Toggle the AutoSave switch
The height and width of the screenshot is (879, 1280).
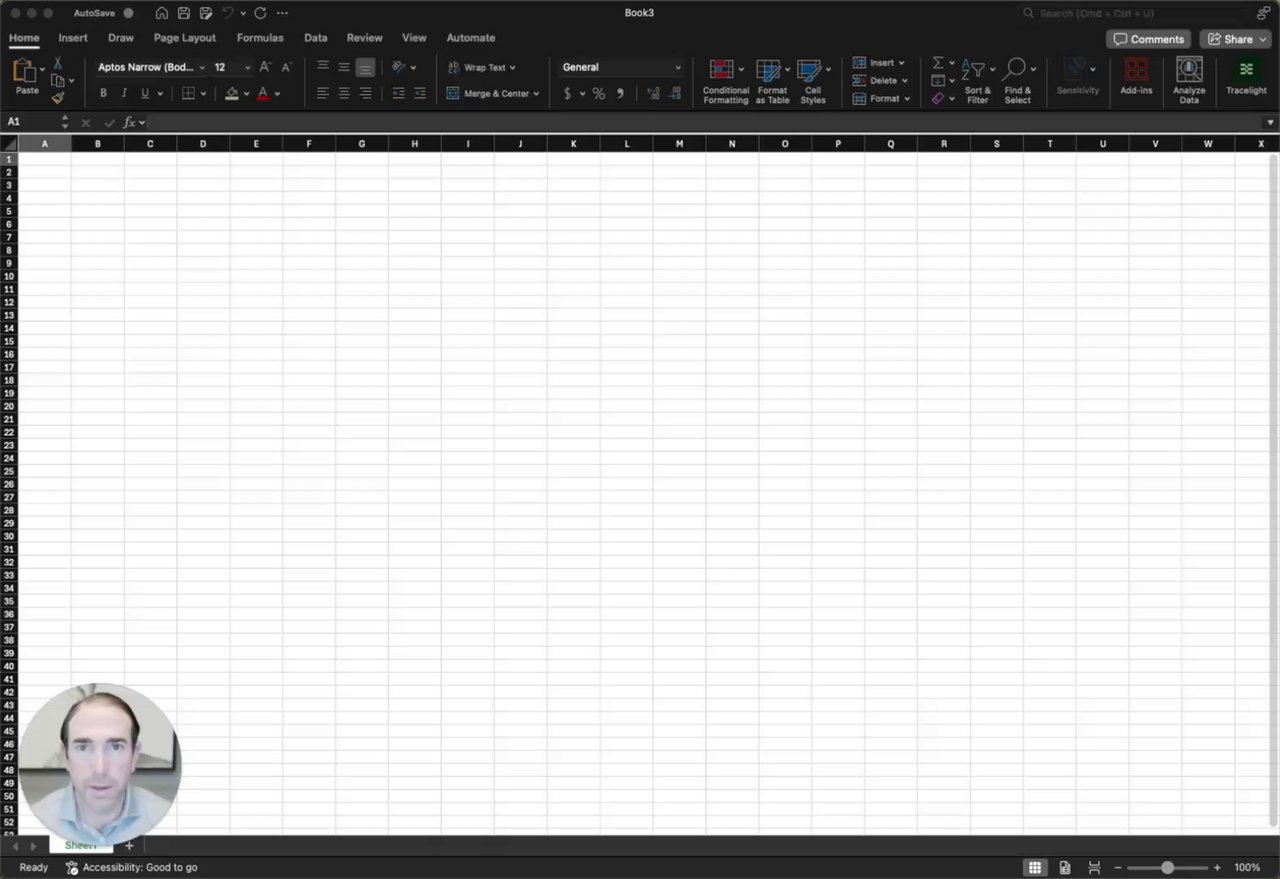128,13
